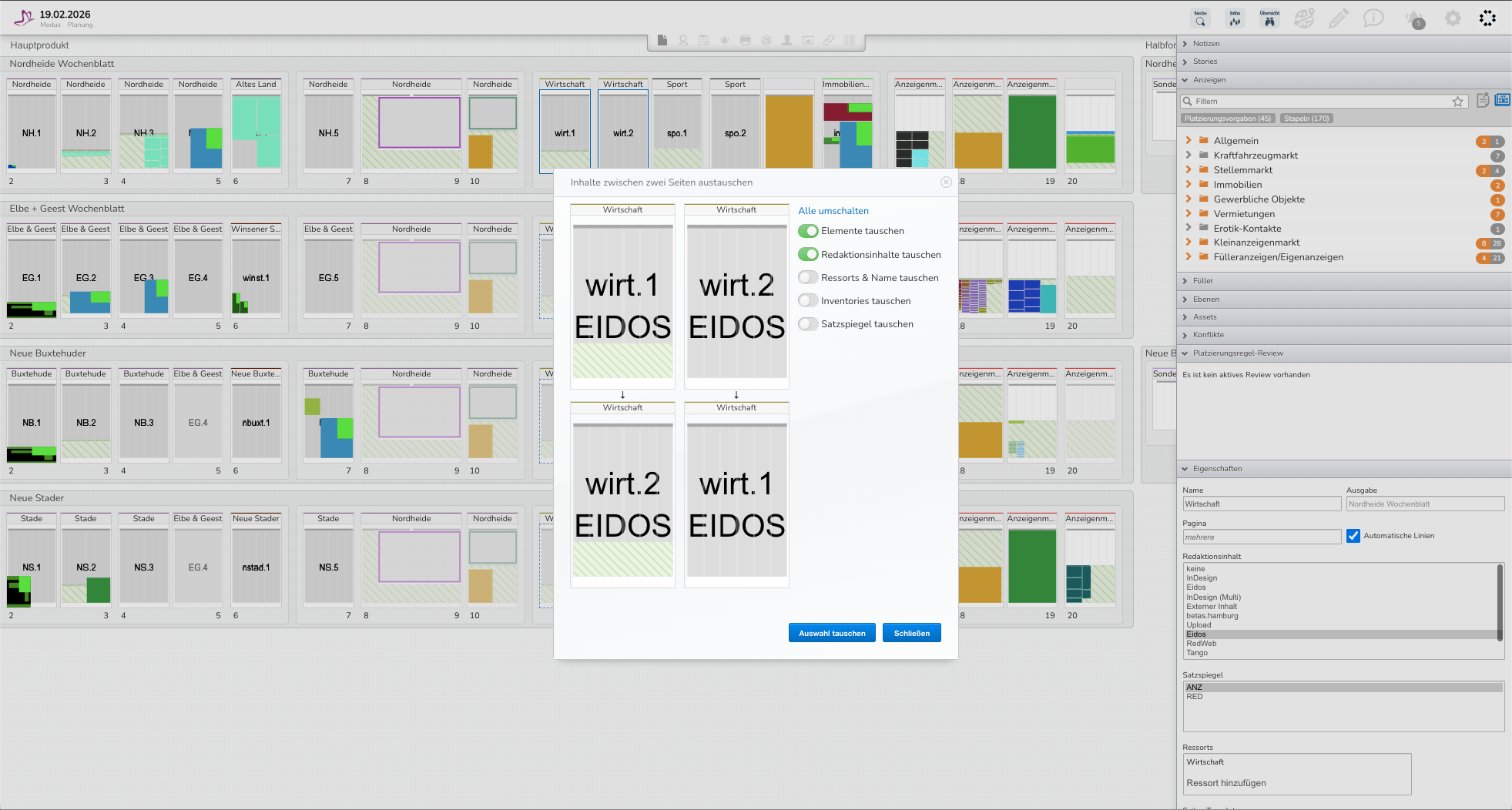Disable the Elemente tauschen toggle
The height and width of the screenshot is (810, 1512).
tap(807, 231)
